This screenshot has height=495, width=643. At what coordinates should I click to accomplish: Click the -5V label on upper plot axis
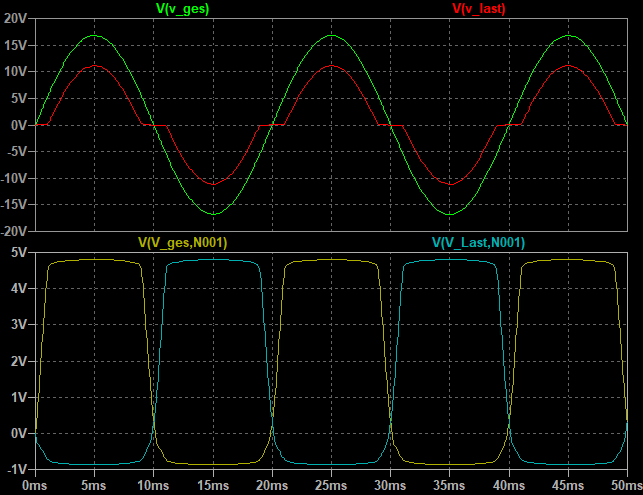coord(16,151)
